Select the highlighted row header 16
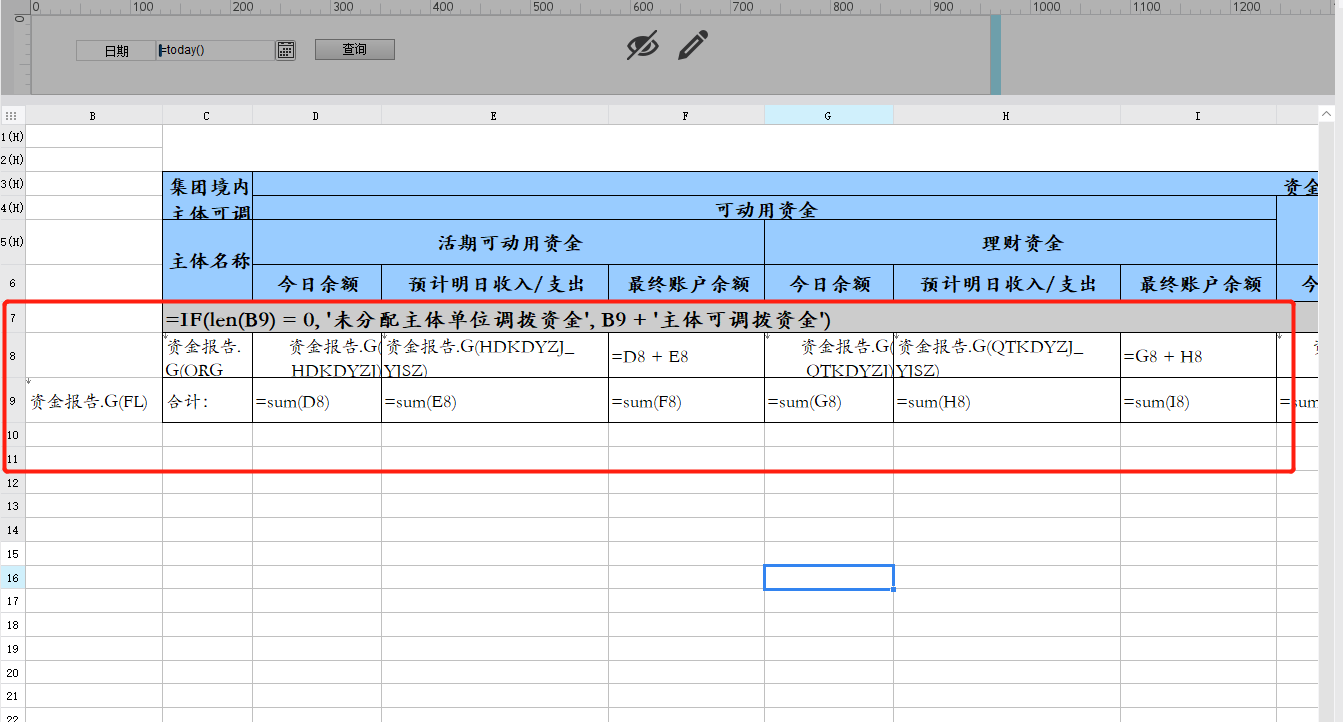 click(13, 578)
